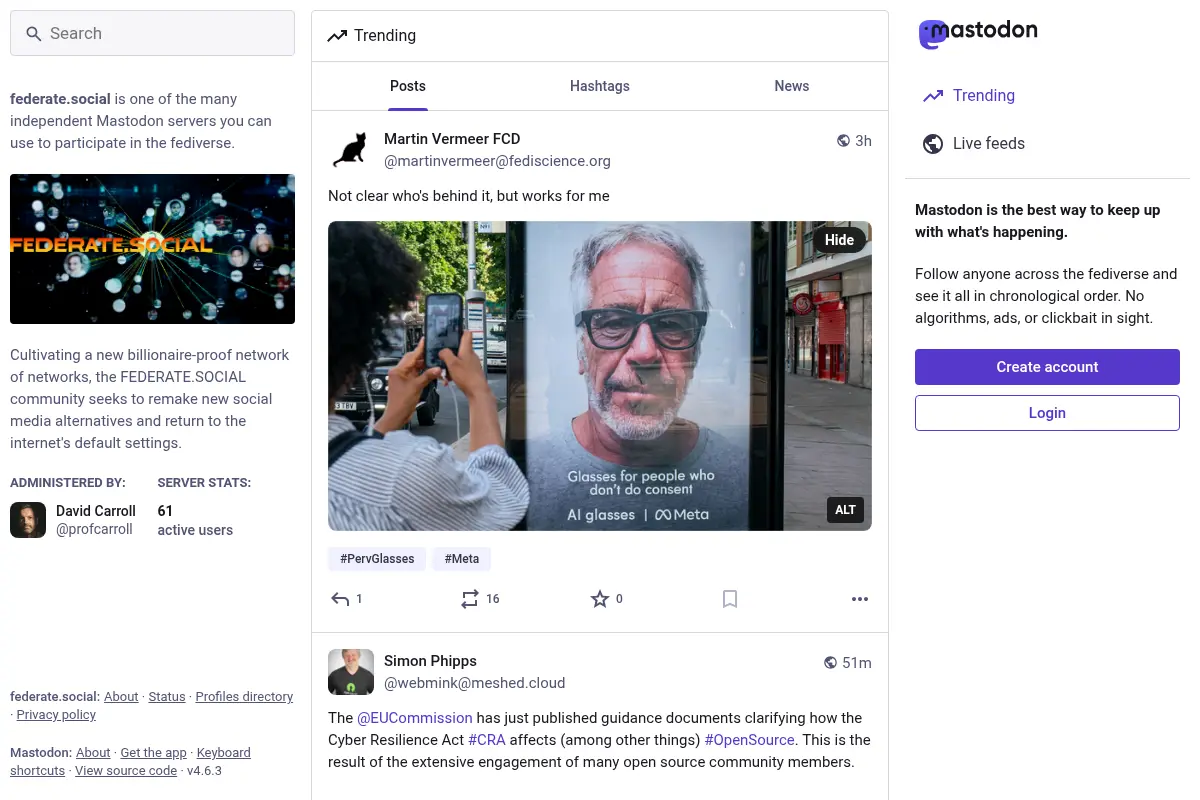Click the 51m timestamp on Simon's post

tap(857, 663)
